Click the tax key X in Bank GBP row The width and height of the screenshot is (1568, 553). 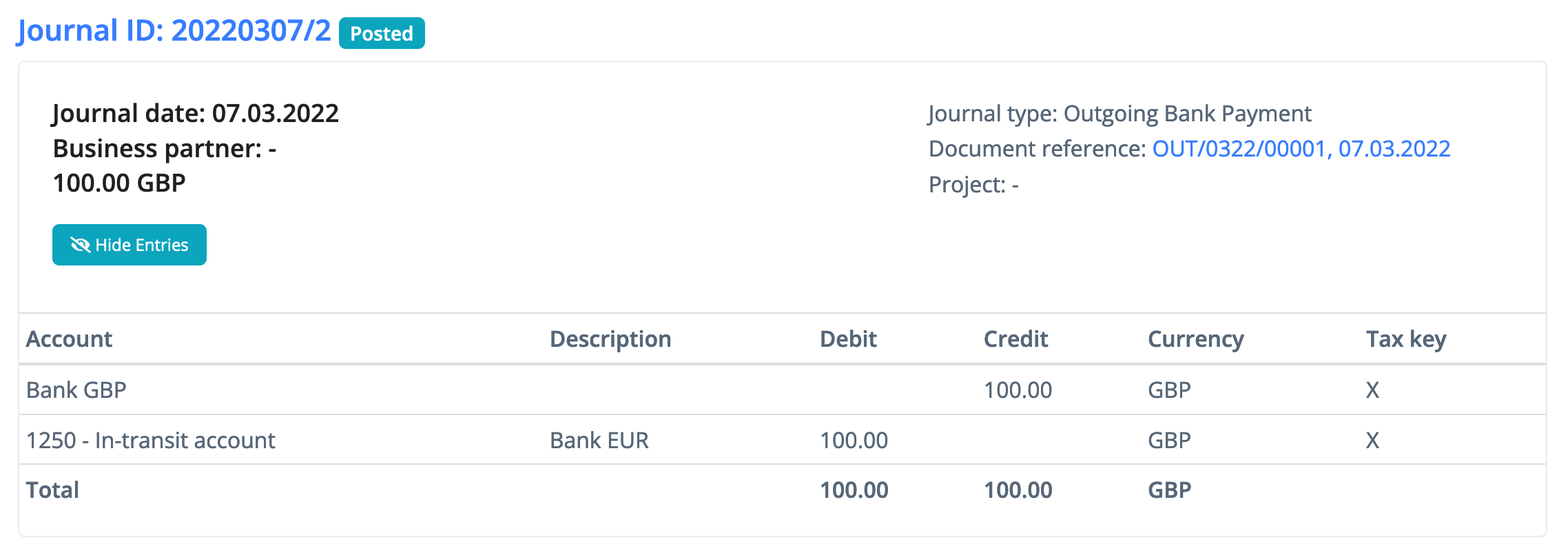point(1372,390)
